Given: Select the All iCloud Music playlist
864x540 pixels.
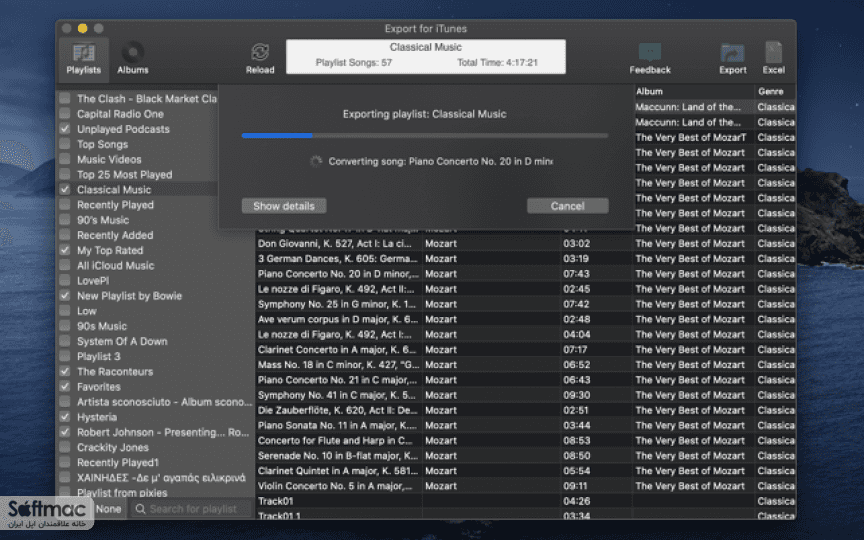Looking at the screenshot, I should [116, 266].
